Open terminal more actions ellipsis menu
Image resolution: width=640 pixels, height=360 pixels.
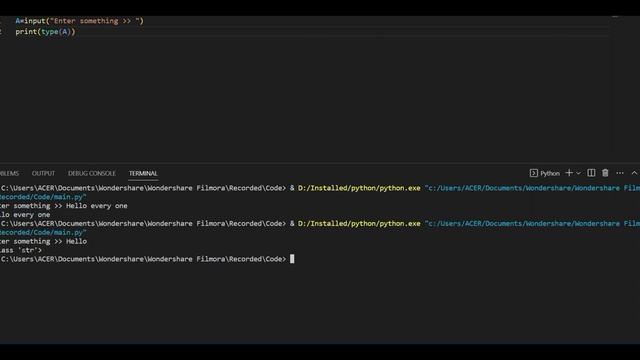(x=620, y=173)
